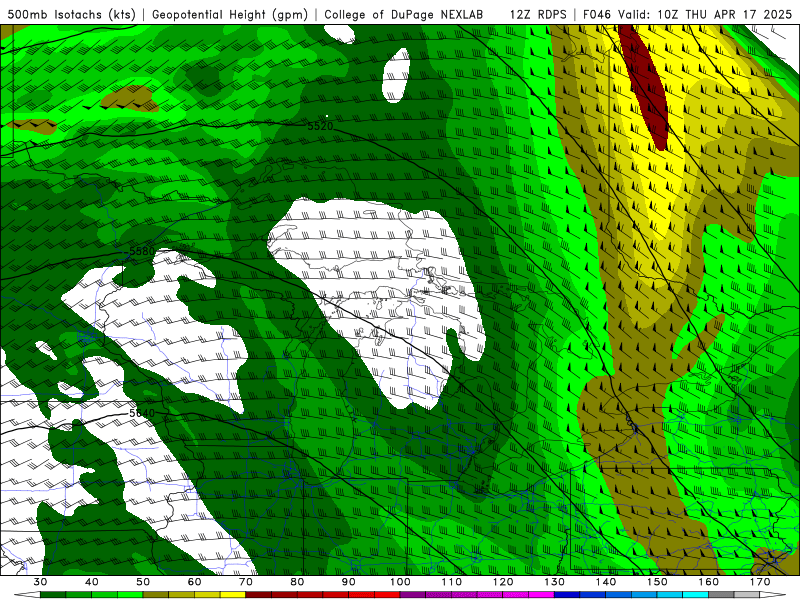This screenshot has height=600, width=800.
Task: Click the 160 value on the color scale
Action: [709, 582]
